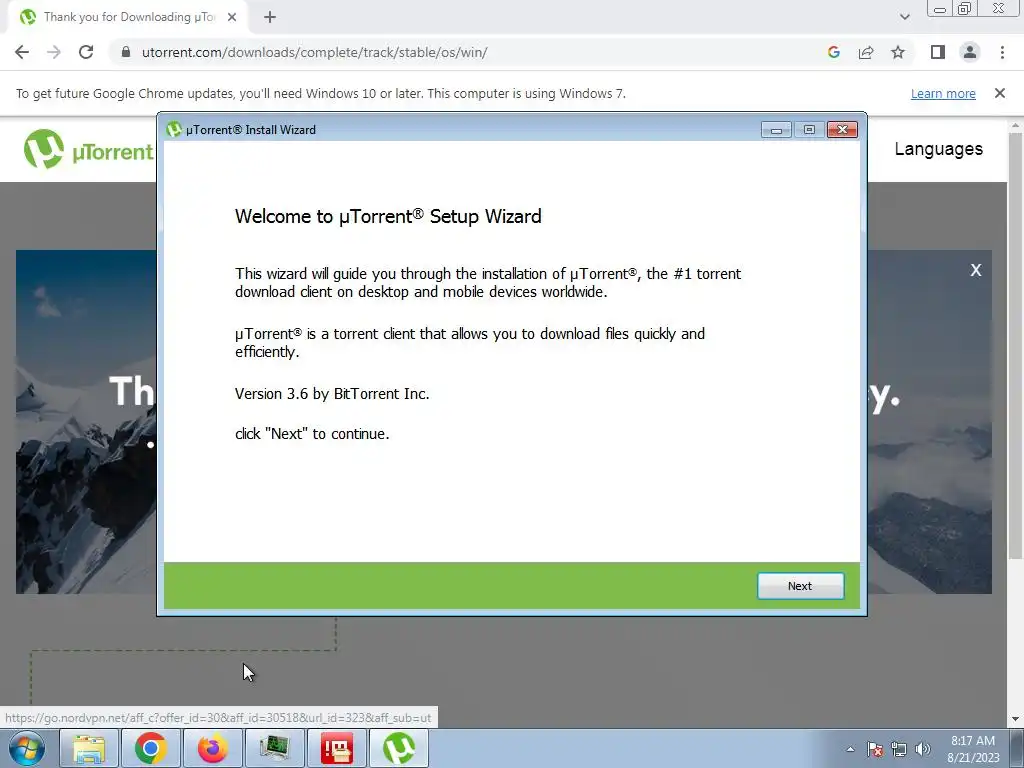Close the 'Thank you for Downloading' tab
The width and height of the screenshot is (1024, 768).
pyautogui.click(x=232, y=17)
